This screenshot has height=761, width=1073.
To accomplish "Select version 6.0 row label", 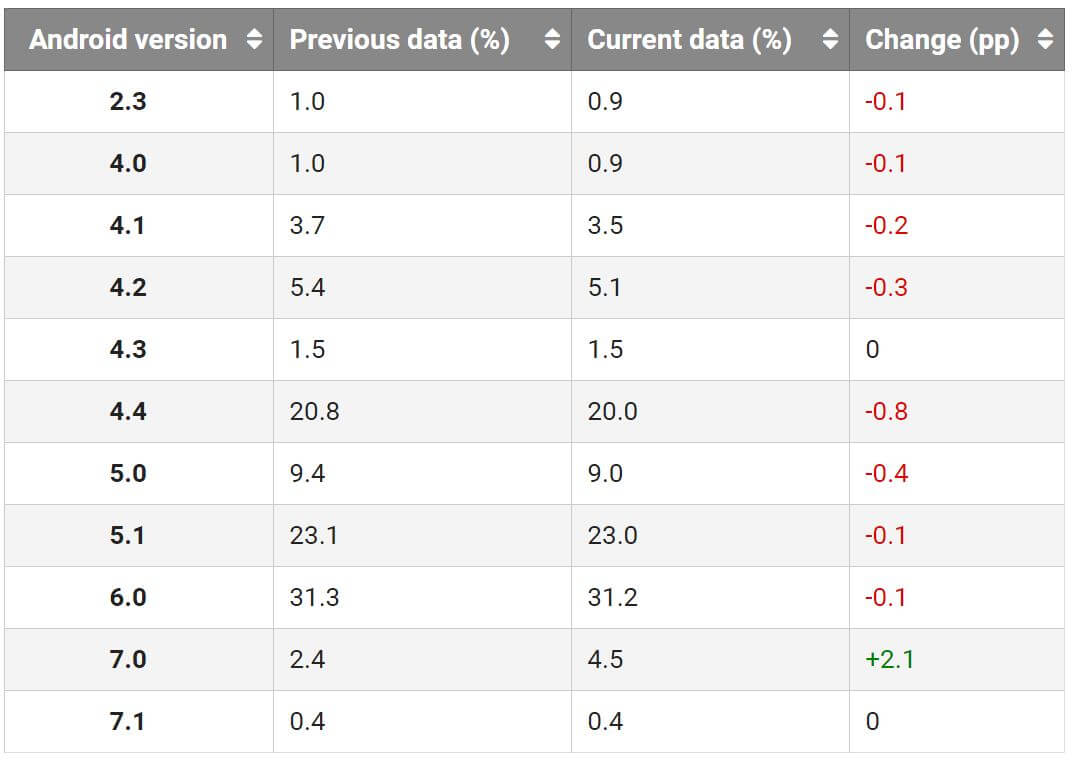I will (x=128, y=598).
